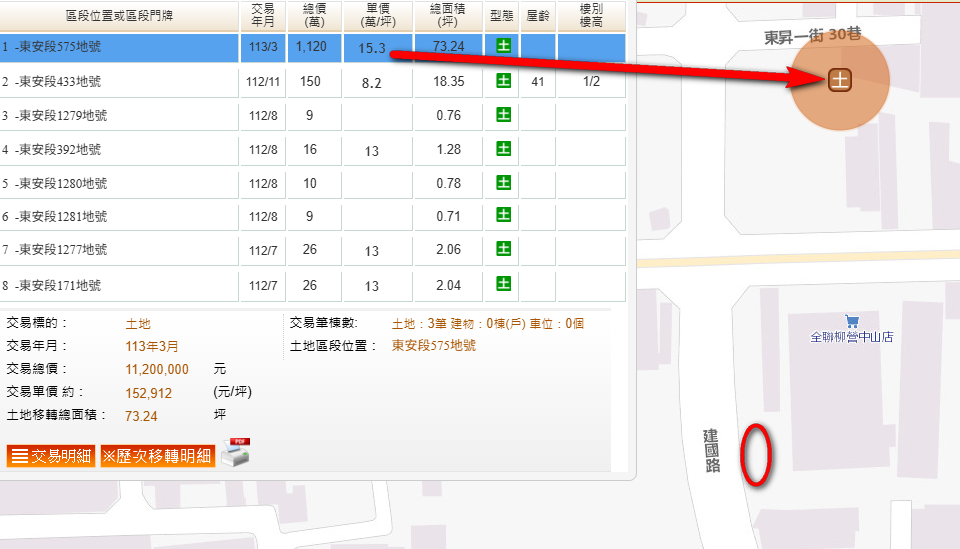Select row 7 -東安段1277地號
960x549 pixels.
312,250
